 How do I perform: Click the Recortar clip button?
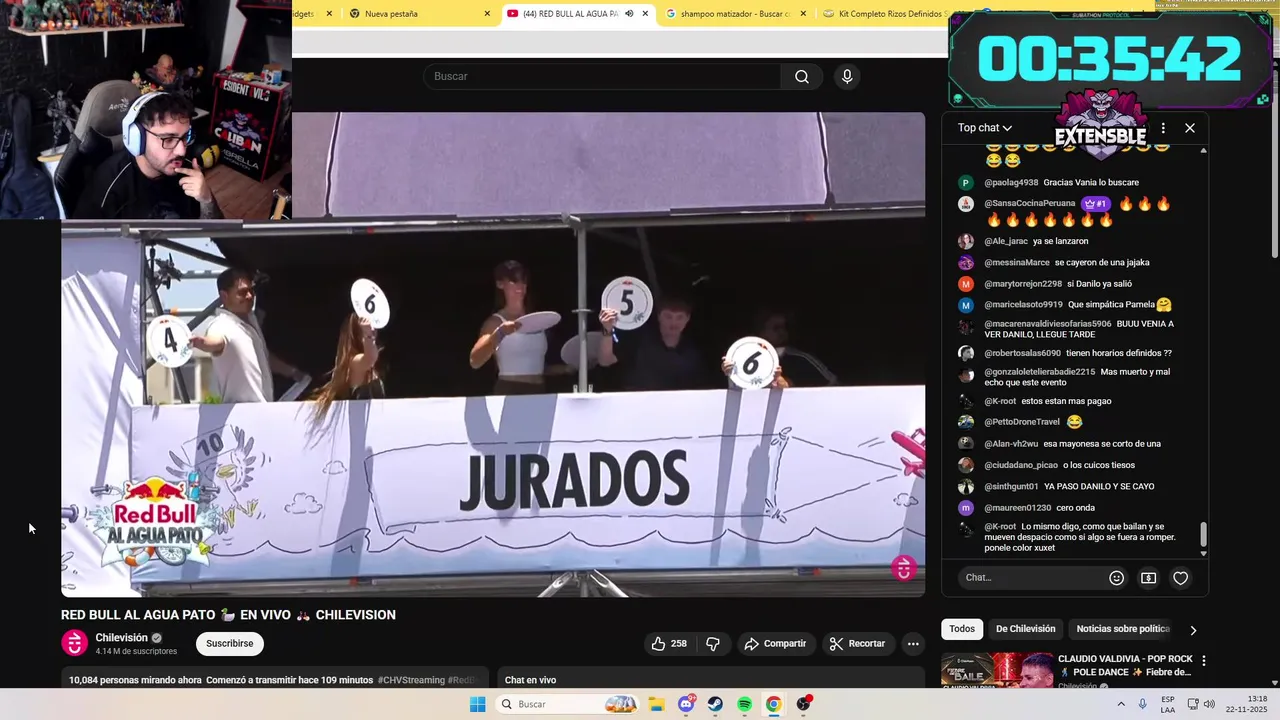[857, 644]
